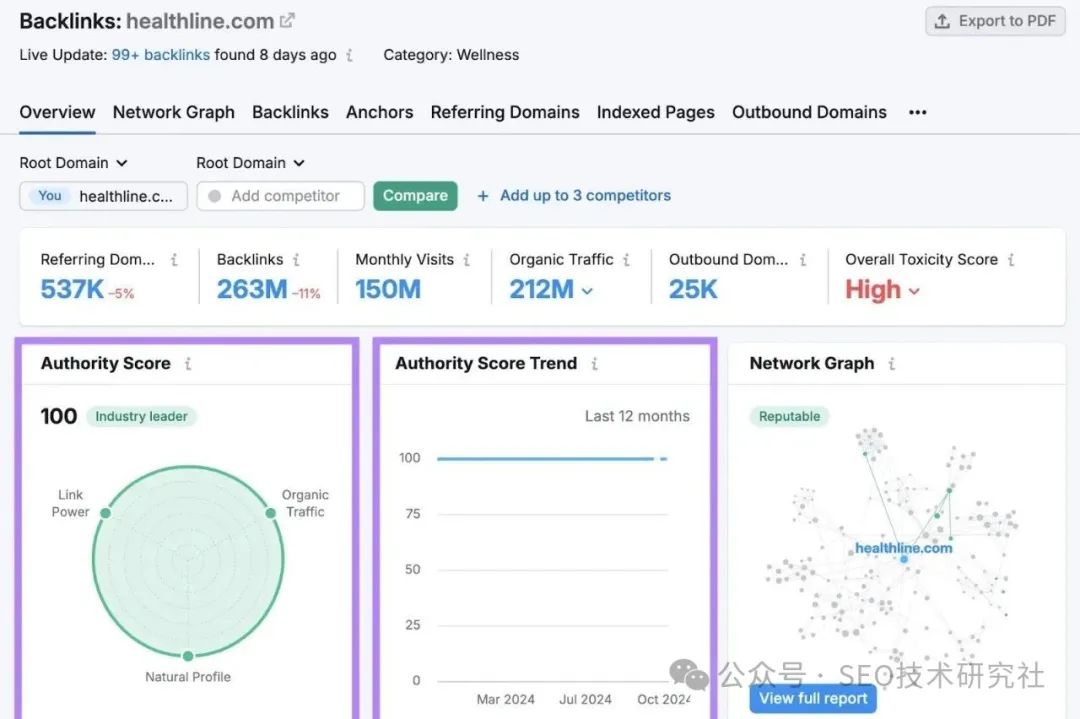The width and height of the screenshot is (1080, 719).
Task: Click info icon beside Monthly Visits
Action: click(x=467, y=260)
